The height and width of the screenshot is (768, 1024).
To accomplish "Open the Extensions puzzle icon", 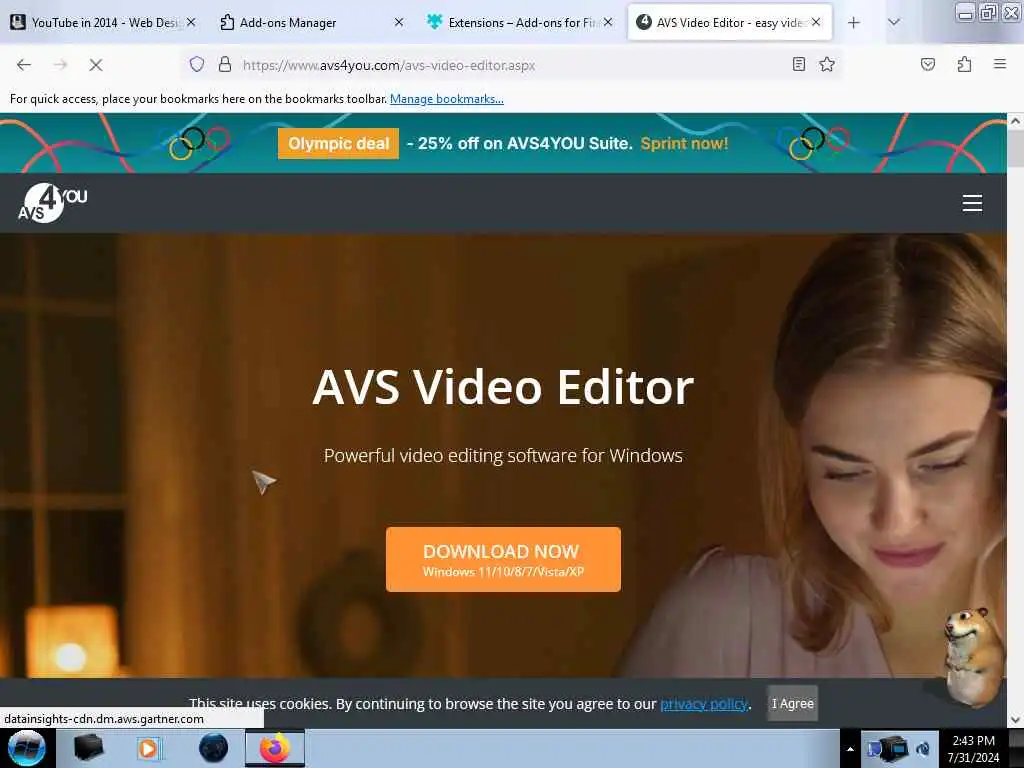I will pos(964,64).
